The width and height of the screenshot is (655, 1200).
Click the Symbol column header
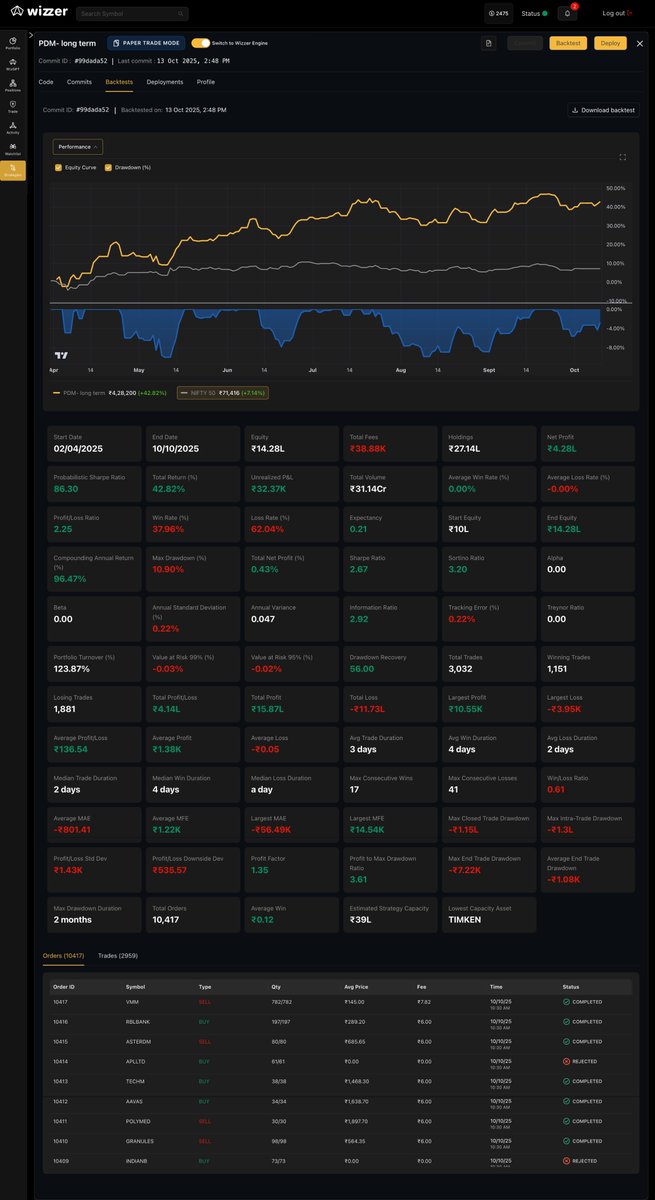pos(134,986)
